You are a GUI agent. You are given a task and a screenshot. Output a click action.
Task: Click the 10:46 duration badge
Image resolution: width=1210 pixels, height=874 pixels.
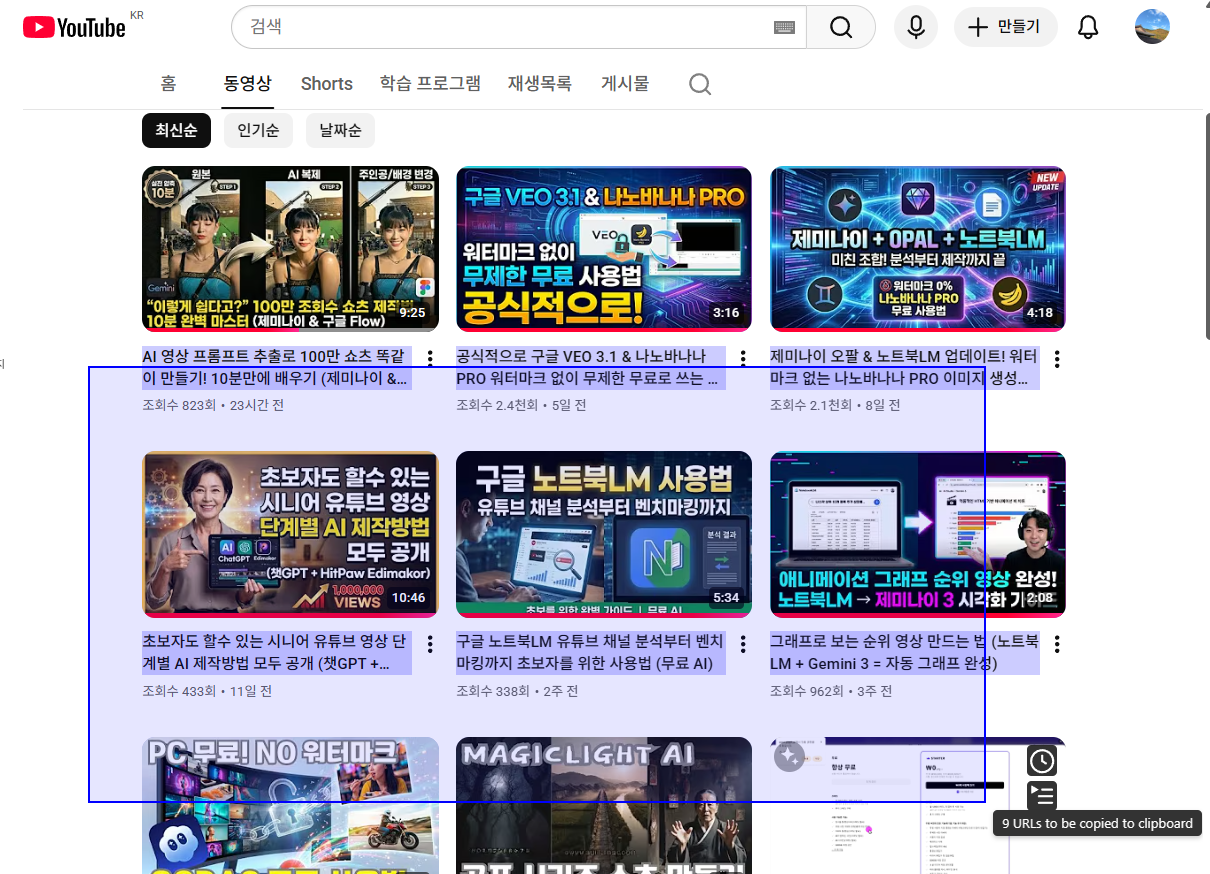coord(409,598)
